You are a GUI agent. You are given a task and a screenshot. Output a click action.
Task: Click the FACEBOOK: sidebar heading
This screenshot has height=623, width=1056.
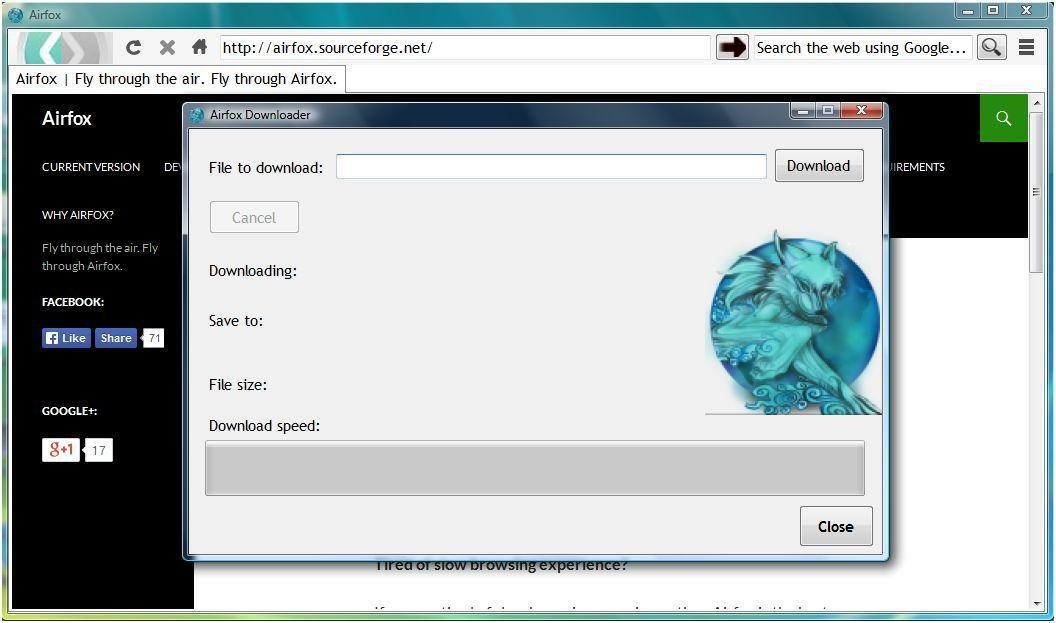click(x=73, y=302)
